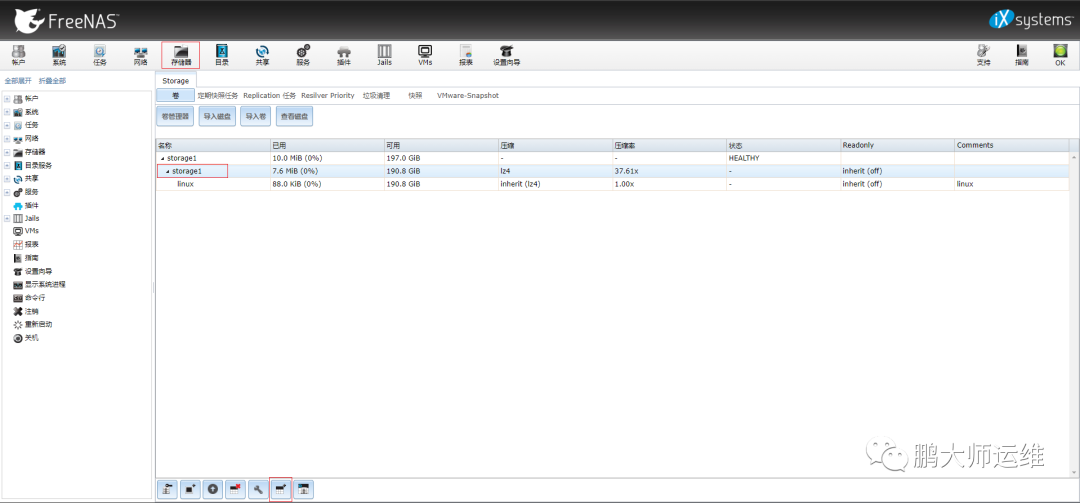The image size is (1080, 503).
Task: Click the Collapse All link
Action: (x=52, y=81)
